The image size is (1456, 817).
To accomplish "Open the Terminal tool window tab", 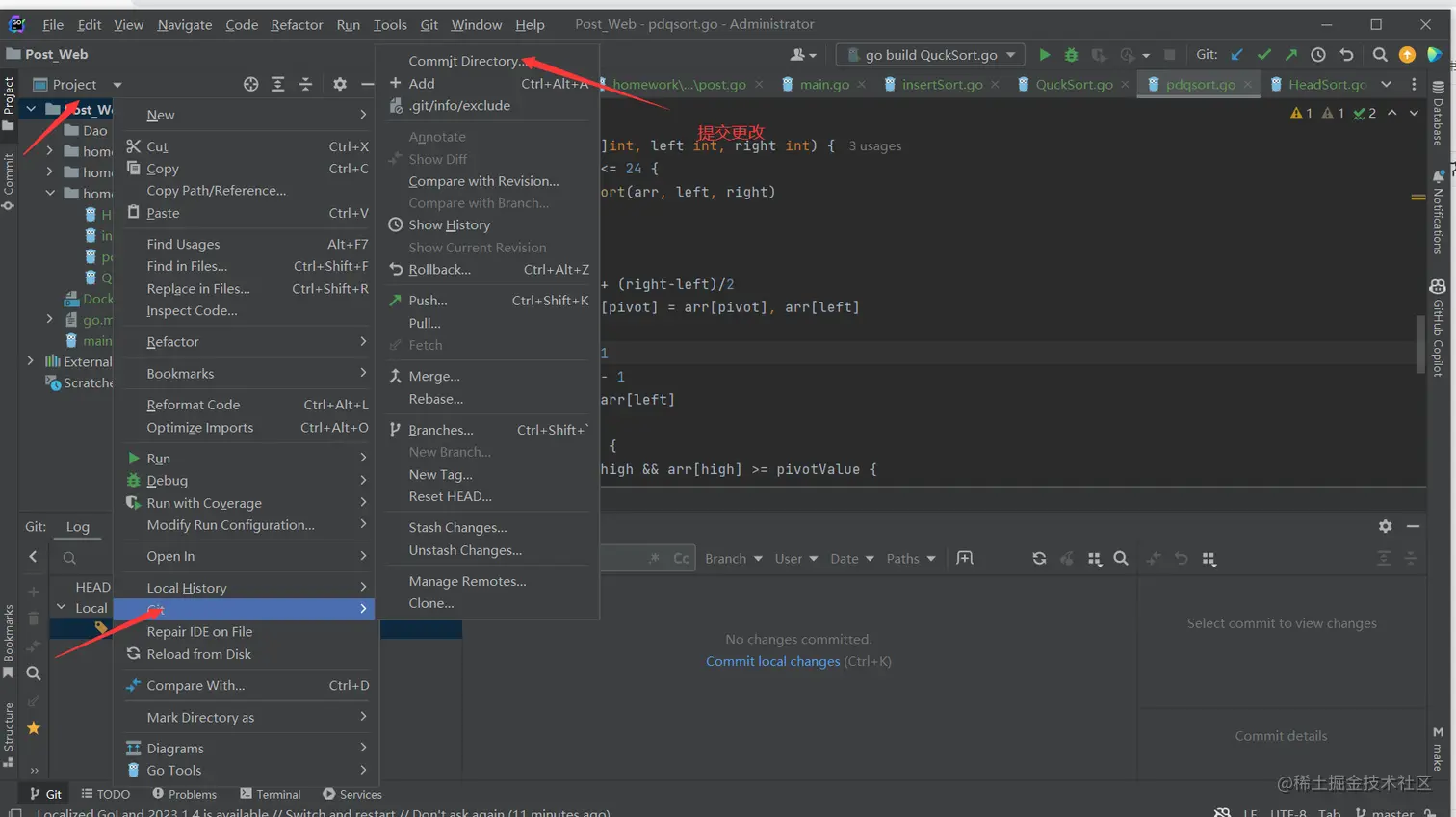I will pyautogui.click(x=271, y=794).
